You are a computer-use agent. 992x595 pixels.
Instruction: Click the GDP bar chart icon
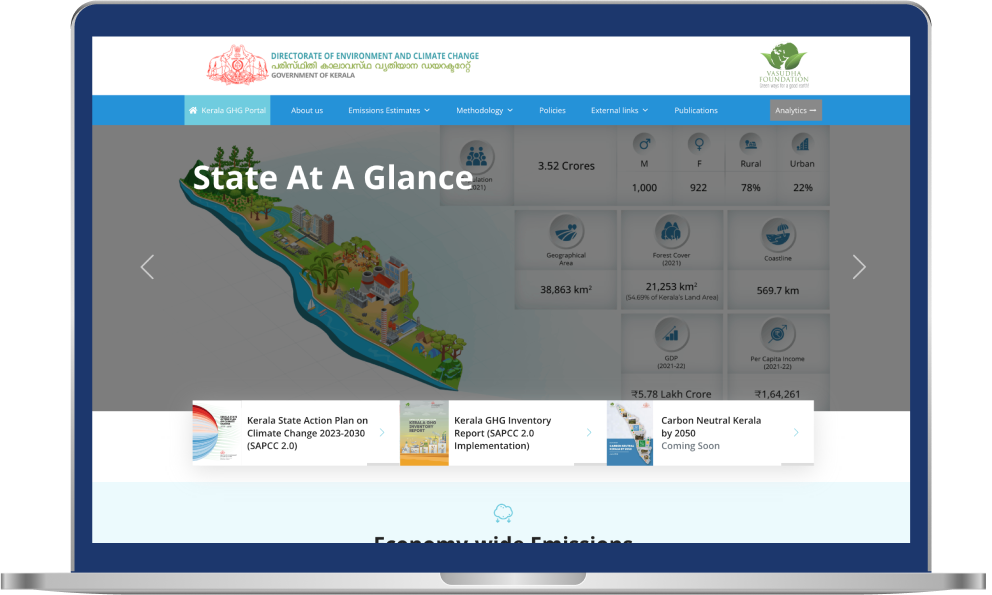[x=672, y=335]
